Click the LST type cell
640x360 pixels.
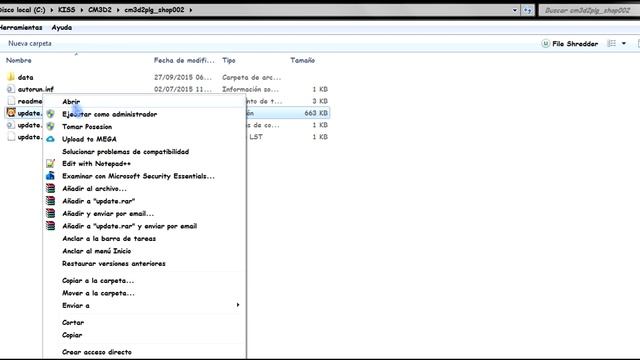256,137
